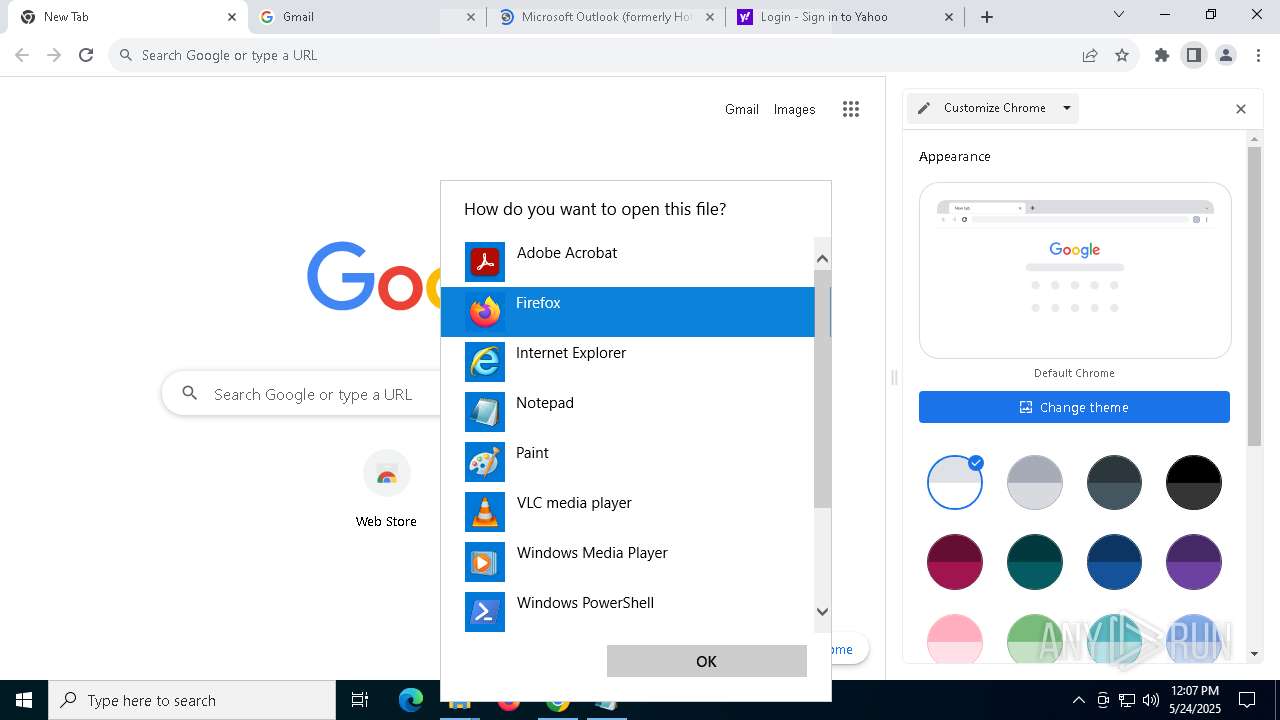1280x720 pixels.
Task: Close the Yahoo Login tab
Action: (949, 17)
